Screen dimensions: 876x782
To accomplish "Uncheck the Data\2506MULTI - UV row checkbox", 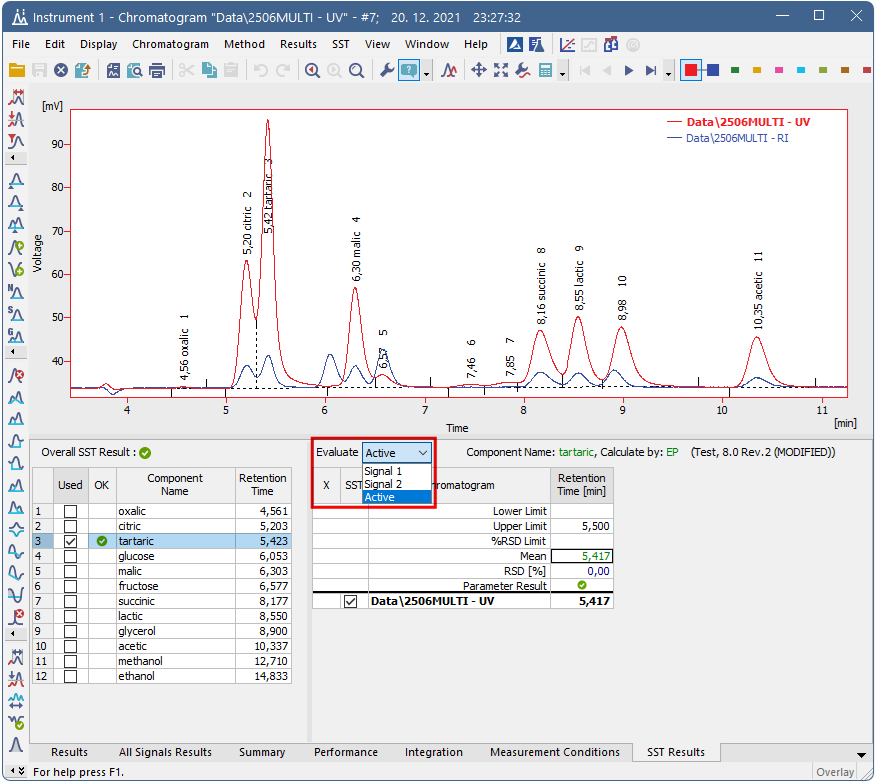I will tap(350, 602).
